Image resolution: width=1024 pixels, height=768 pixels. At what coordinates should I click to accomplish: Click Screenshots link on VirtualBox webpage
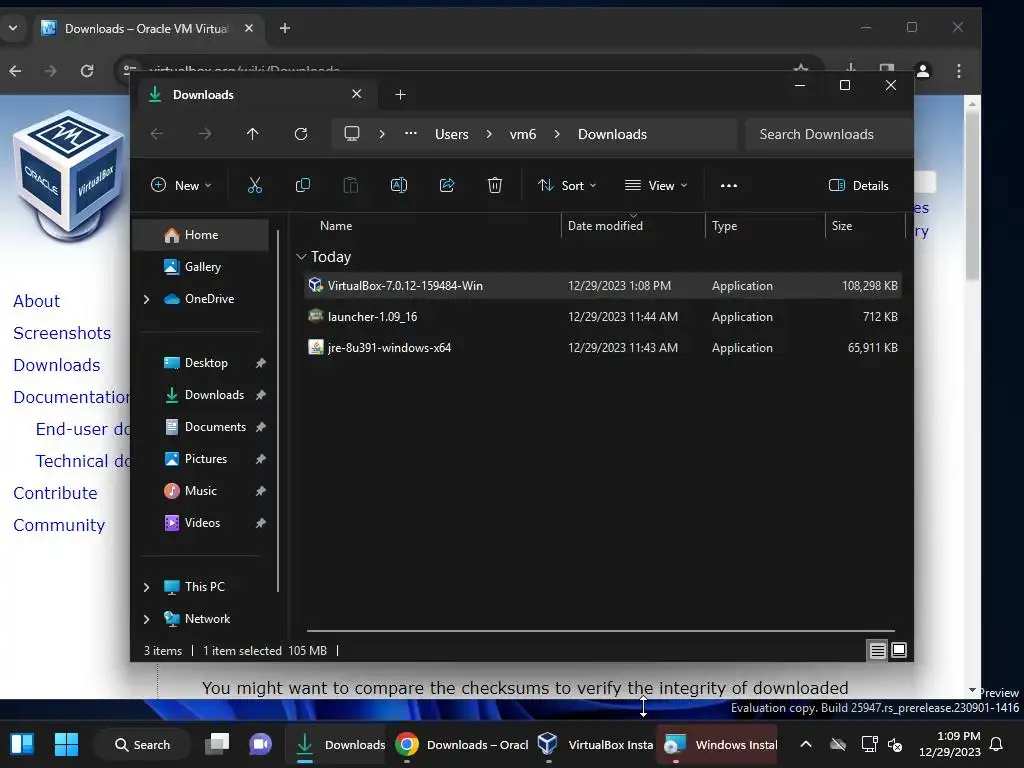(62, 333)
